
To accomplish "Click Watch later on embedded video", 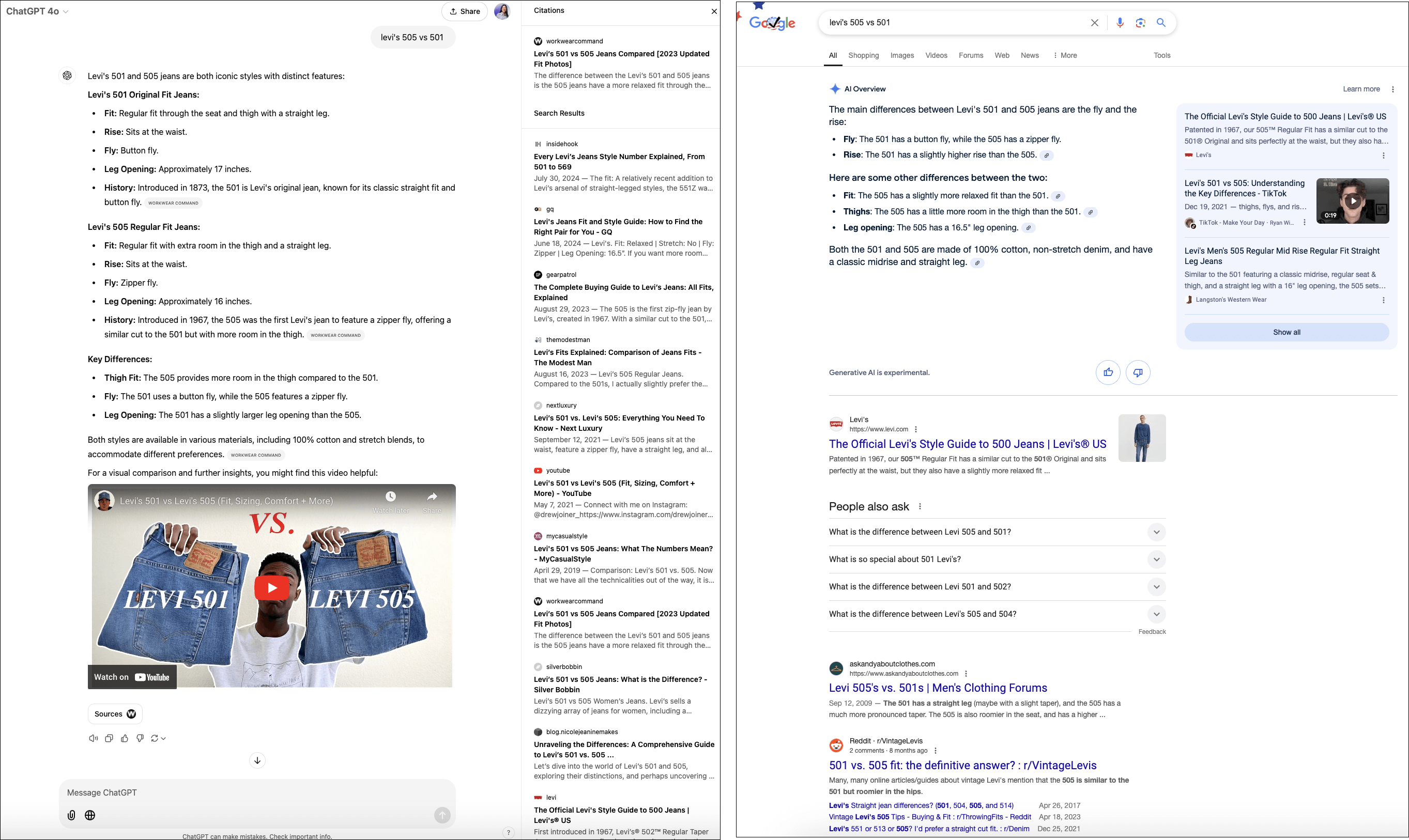I will tap(390, 502).
